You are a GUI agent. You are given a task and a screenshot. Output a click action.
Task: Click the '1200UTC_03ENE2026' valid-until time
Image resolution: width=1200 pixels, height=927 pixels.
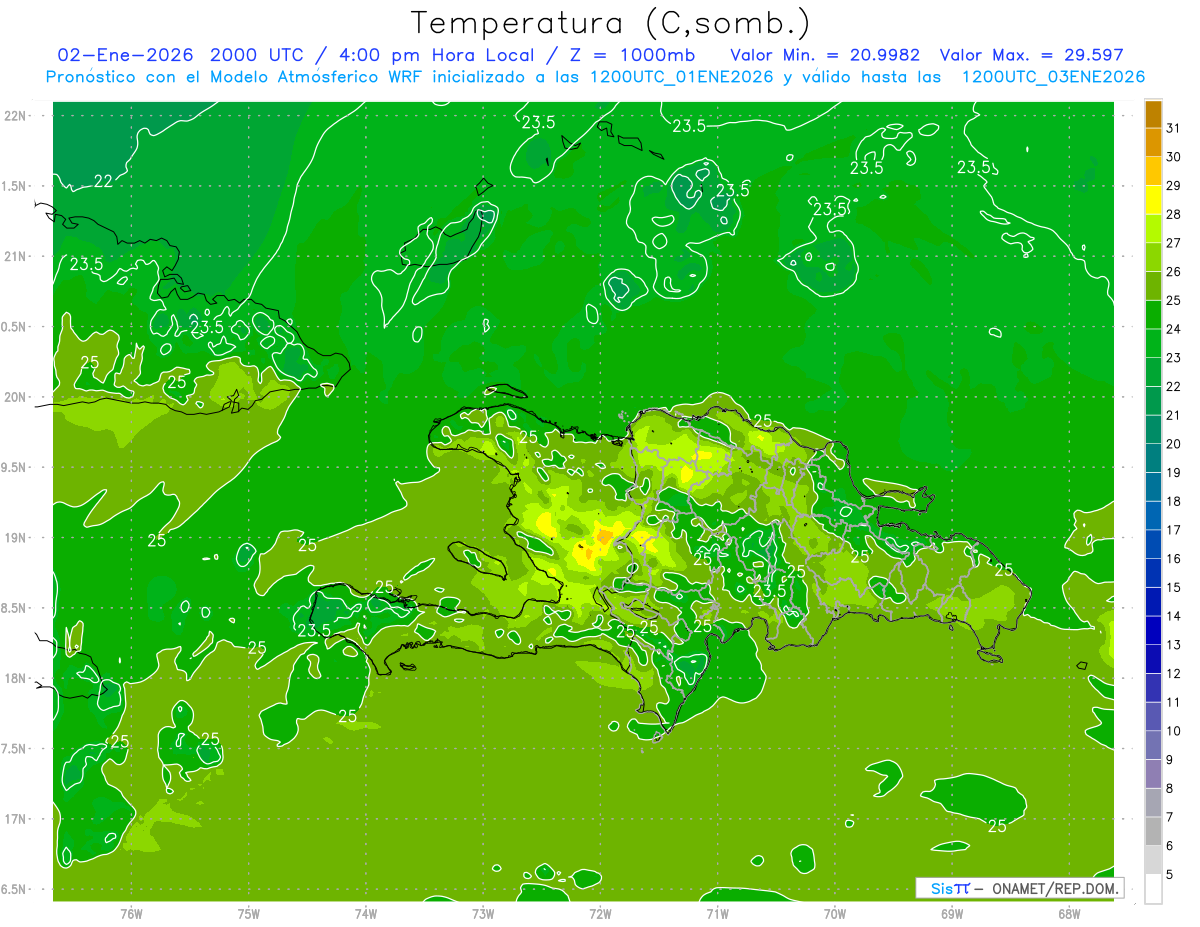1053,77
